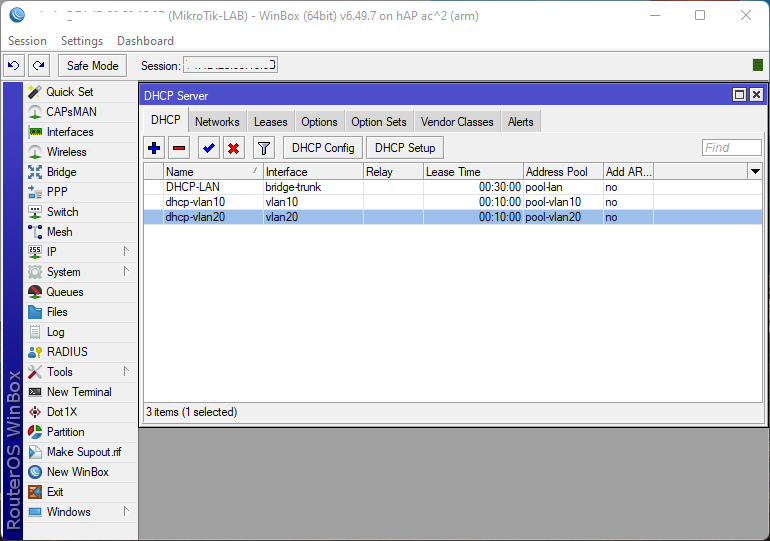
Task: Click the green connection status indicator
Action: (x=758, y=65)
